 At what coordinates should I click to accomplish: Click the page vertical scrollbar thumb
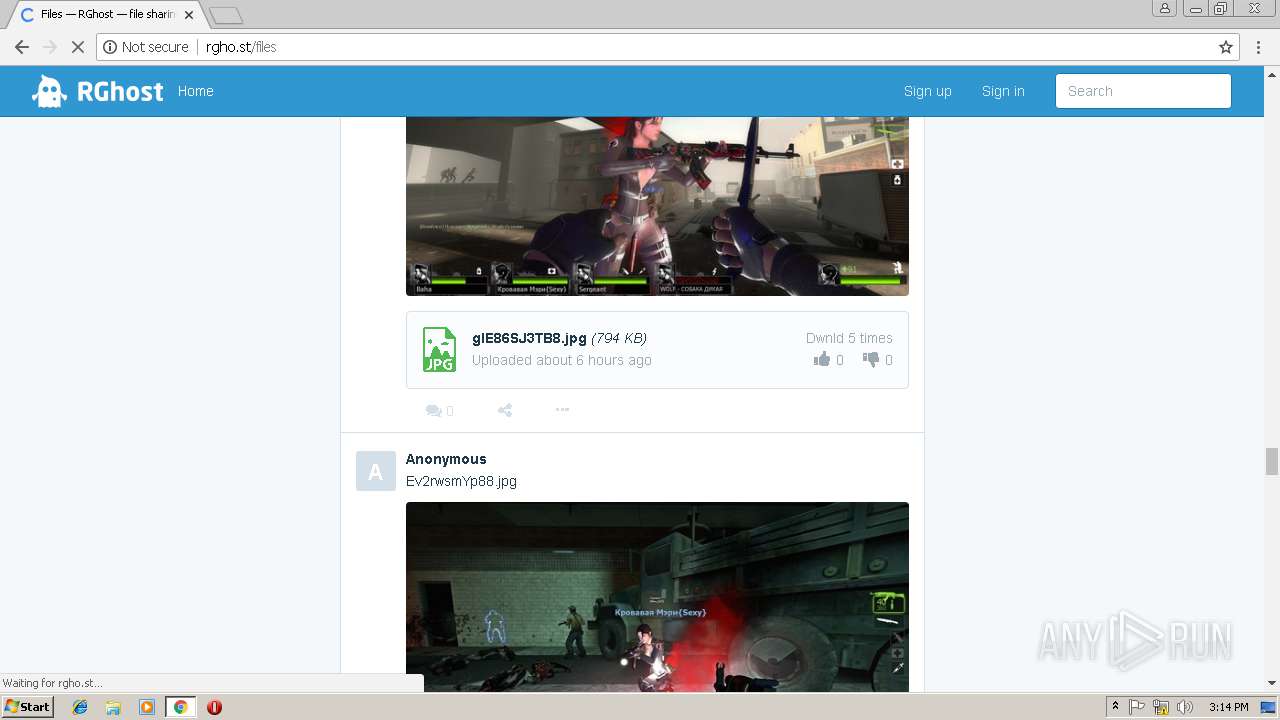1272,461
